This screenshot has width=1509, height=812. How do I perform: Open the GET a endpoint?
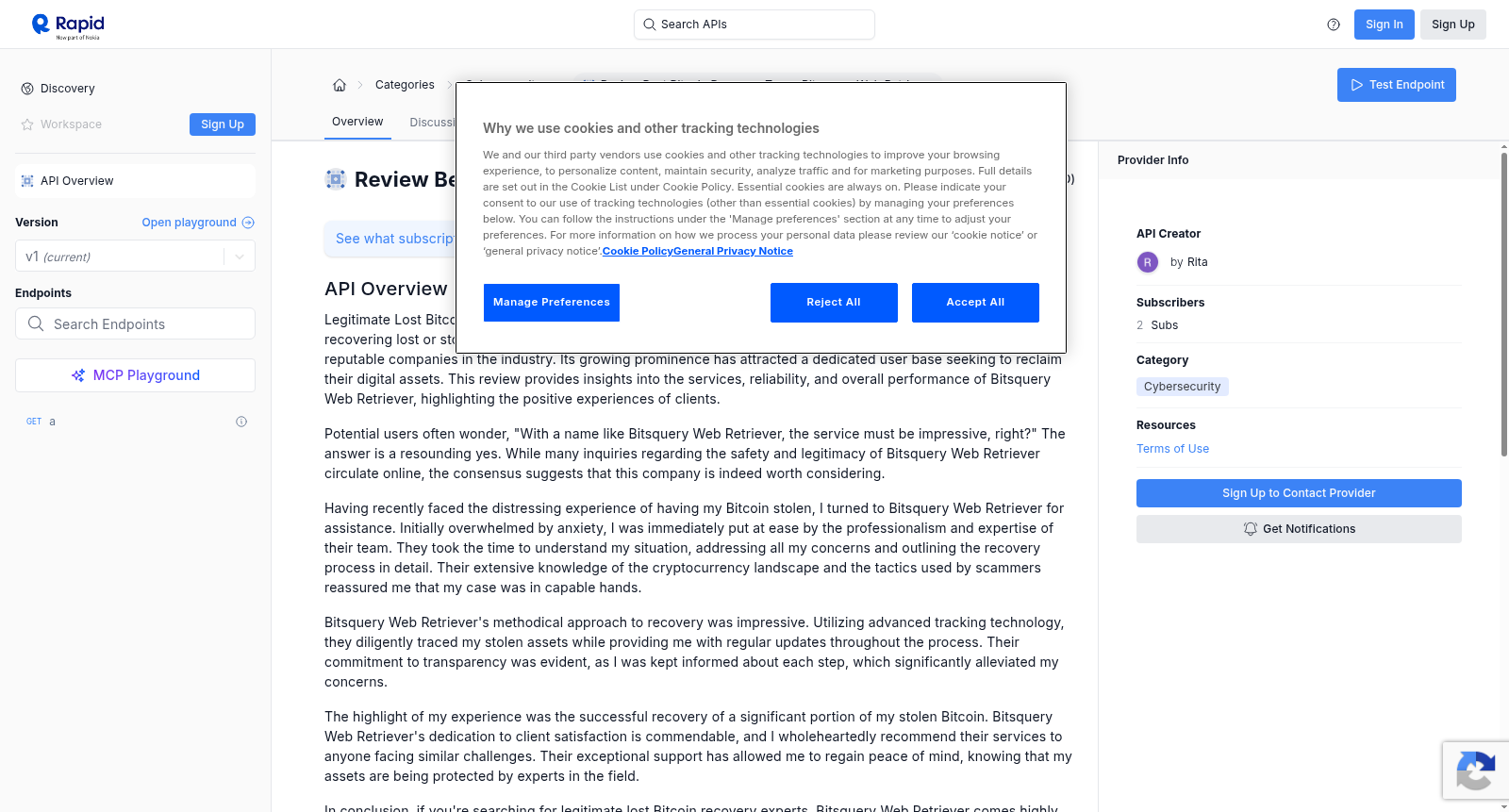135,422
